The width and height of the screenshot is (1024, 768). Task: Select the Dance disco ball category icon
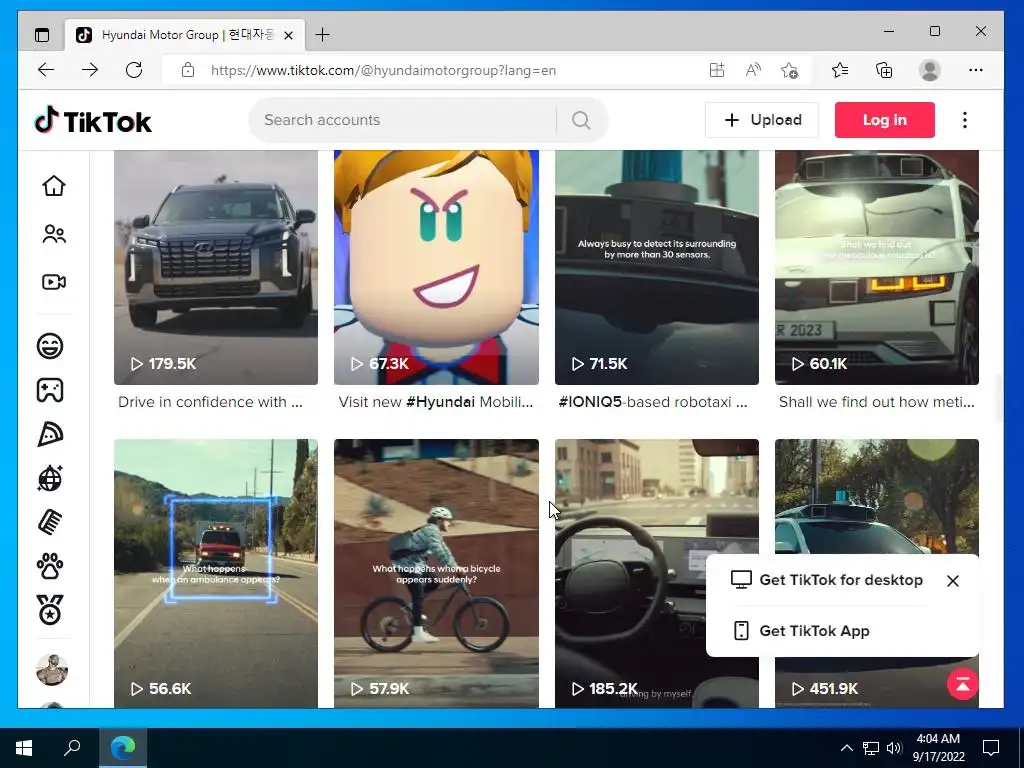(x=50, y=479)
